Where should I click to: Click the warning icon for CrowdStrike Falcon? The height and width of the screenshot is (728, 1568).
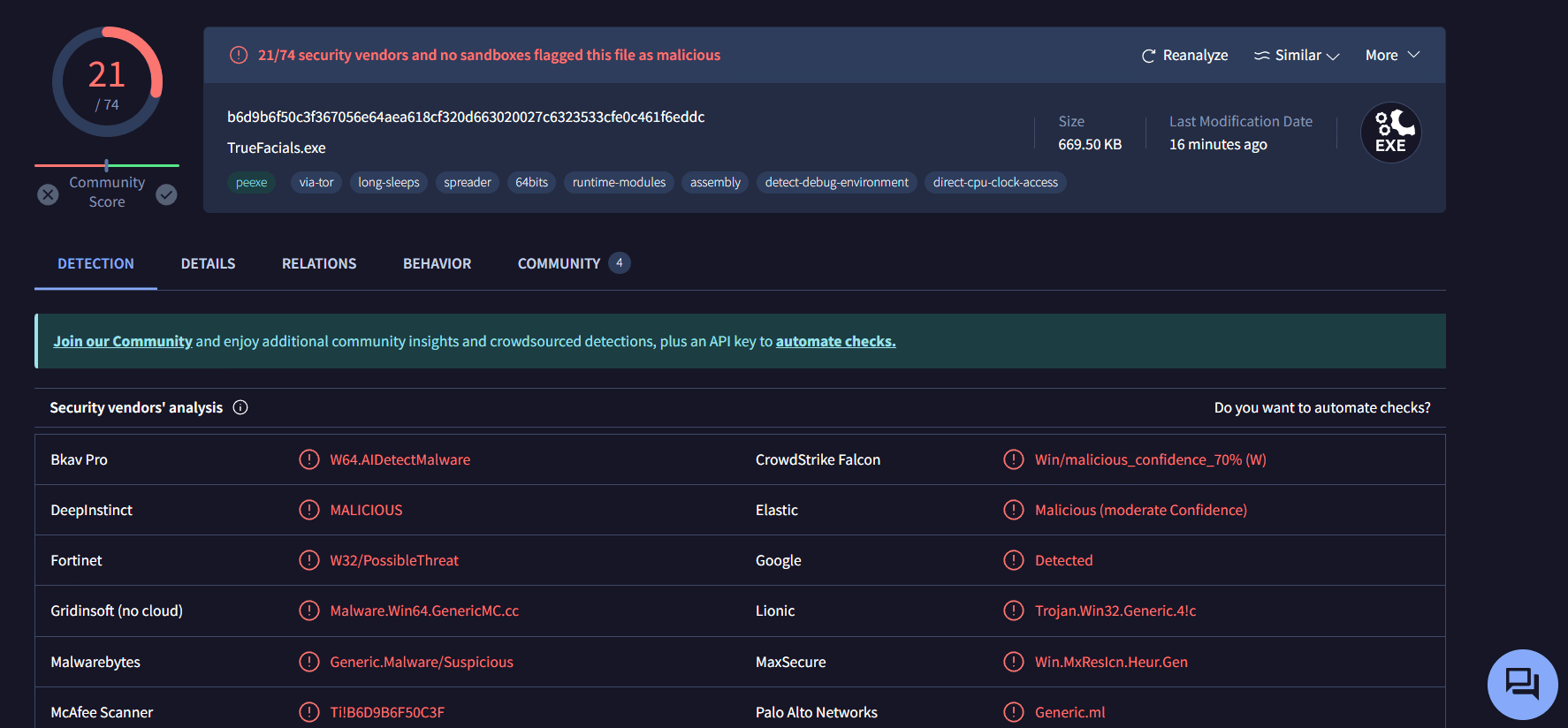(1014, 459)
